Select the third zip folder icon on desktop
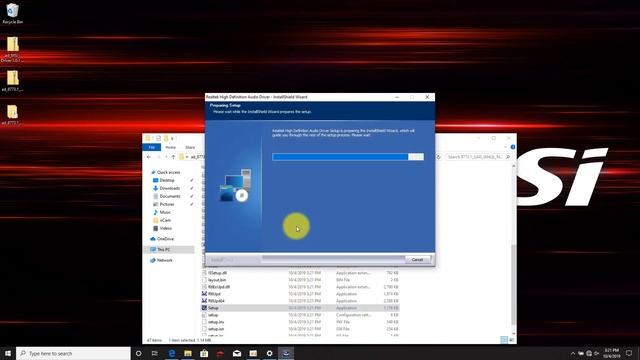640x360 pixels. pyautogui.click(x=12, y=114)
